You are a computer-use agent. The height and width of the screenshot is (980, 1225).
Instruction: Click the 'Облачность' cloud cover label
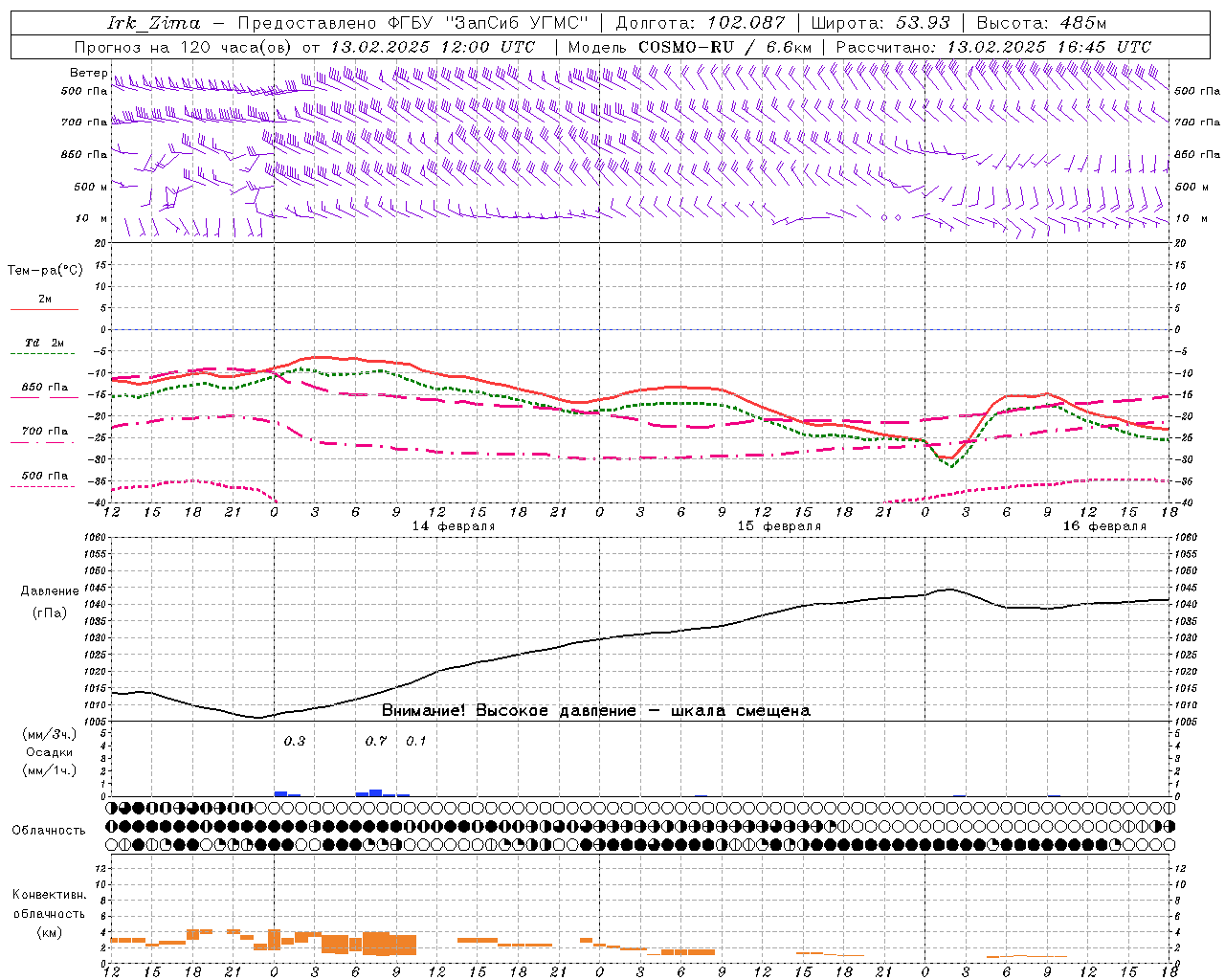click(x=49, y=831)
